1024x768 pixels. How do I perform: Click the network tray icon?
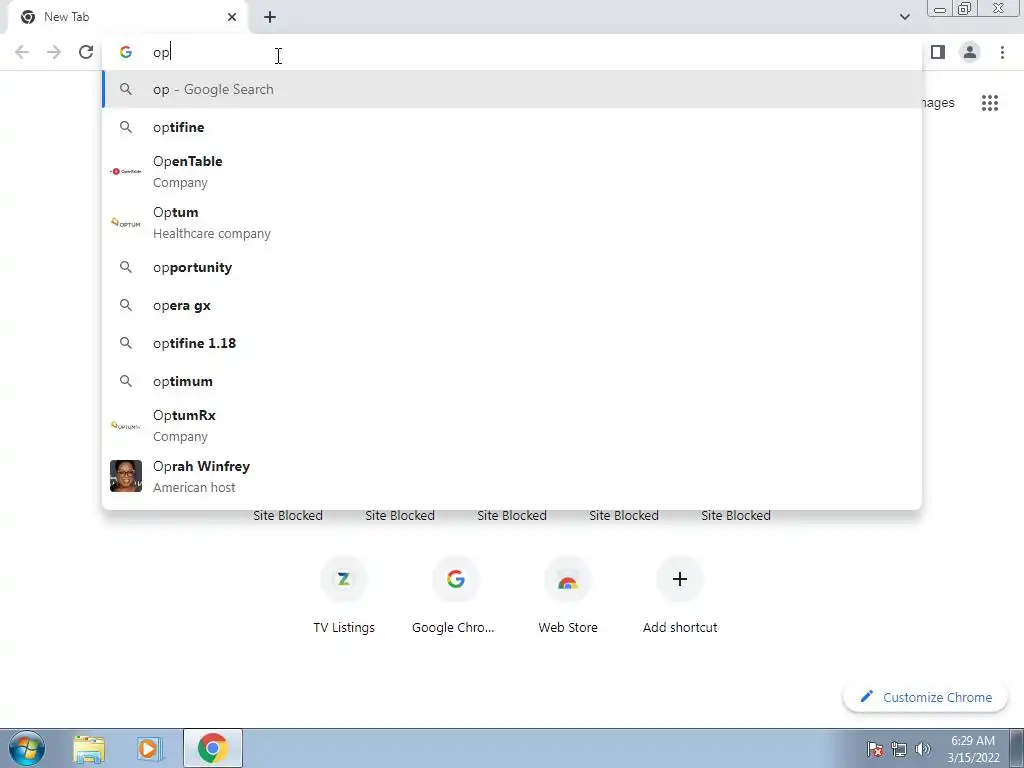(899, 749)
